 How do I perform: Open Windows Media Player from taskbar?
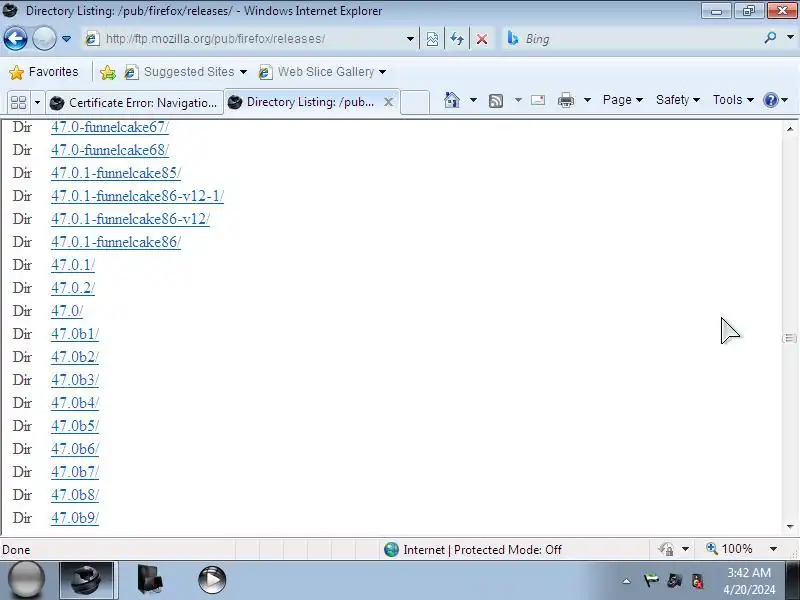click(212, 580)
